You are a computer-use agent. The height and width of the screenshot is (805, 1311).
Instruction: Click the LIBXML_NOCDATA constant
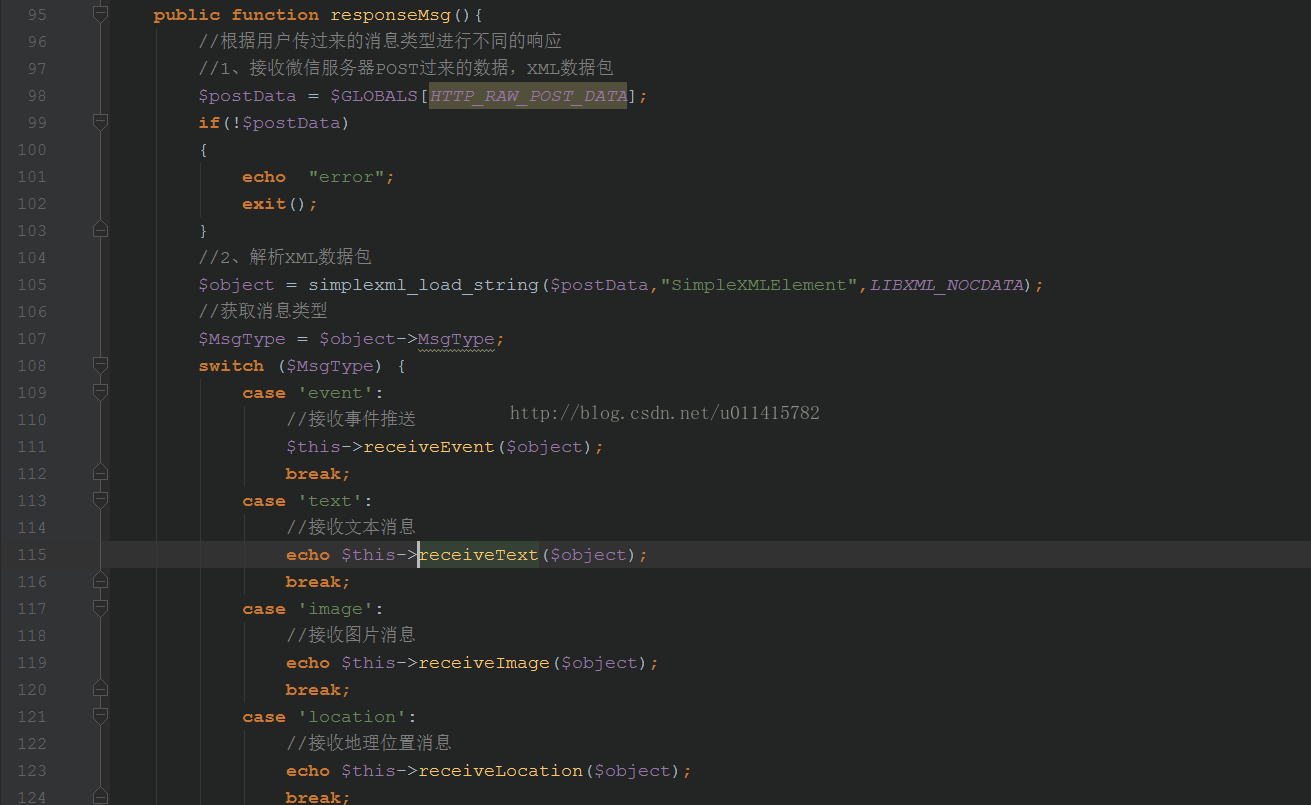946,285
